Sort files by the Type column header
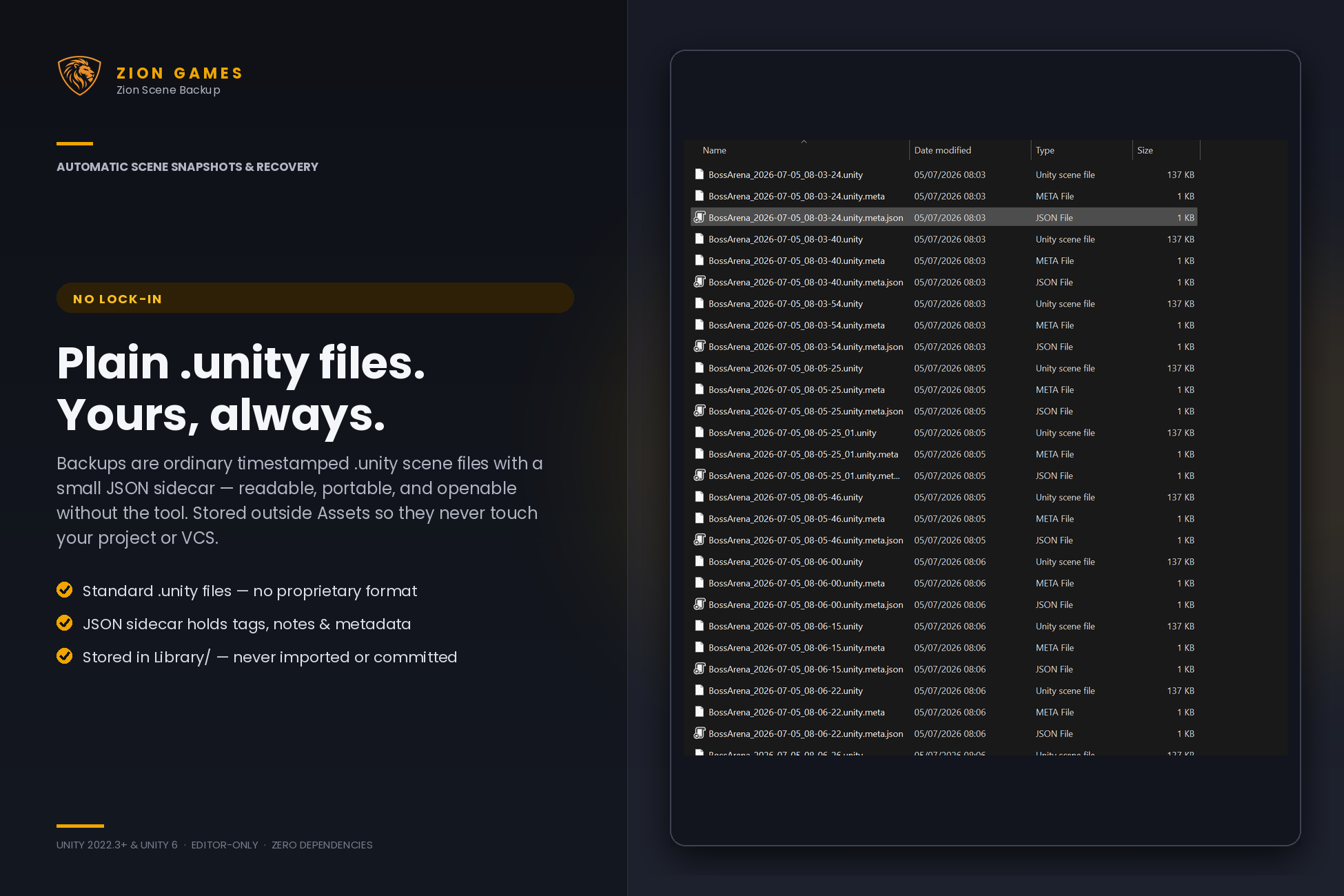This screenshot has height=896, width=1344. 1045,150
